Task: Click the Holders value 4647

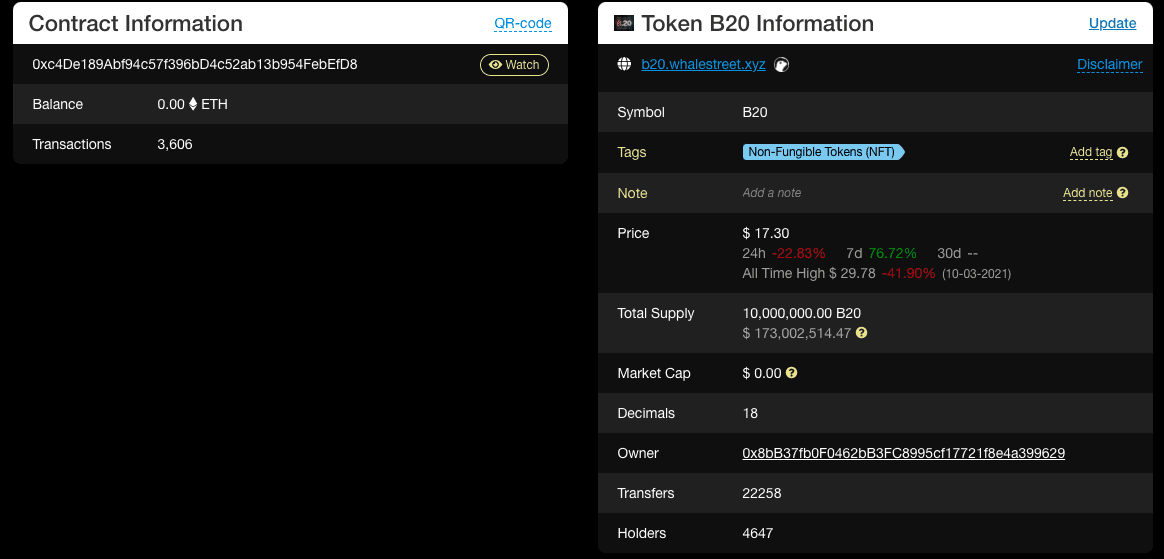Action: pyautogui.click(x=757, y=533)
